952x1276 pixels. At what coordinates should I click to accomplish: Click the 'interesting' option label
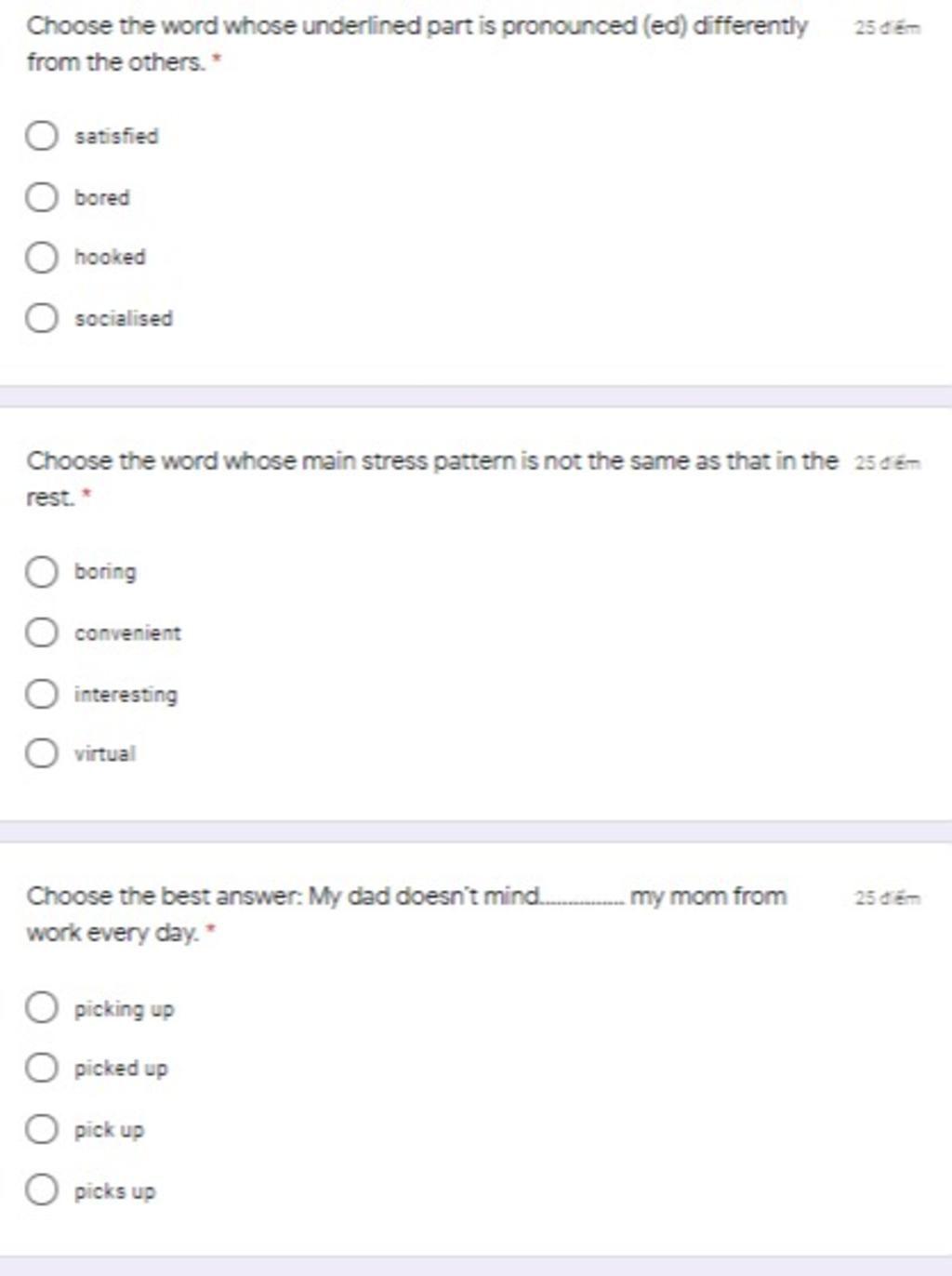point(126,695)
